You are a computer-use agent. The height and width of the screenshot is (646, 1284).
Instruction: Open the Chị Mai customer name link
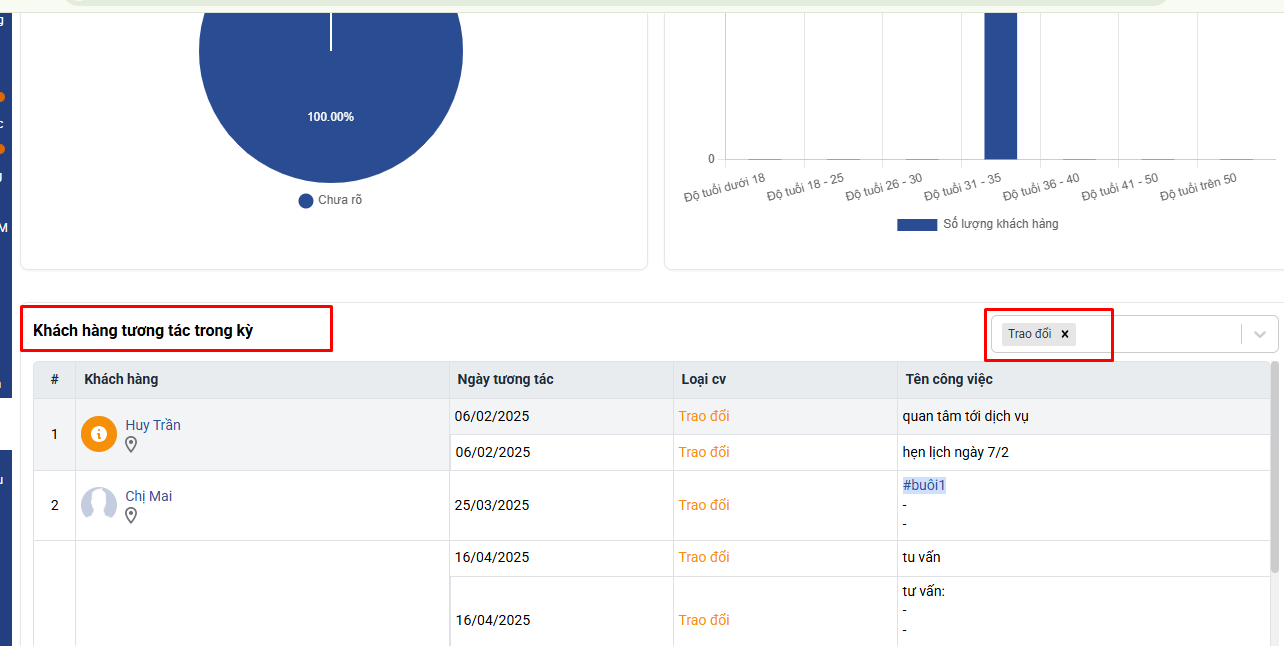pos(148,496)
